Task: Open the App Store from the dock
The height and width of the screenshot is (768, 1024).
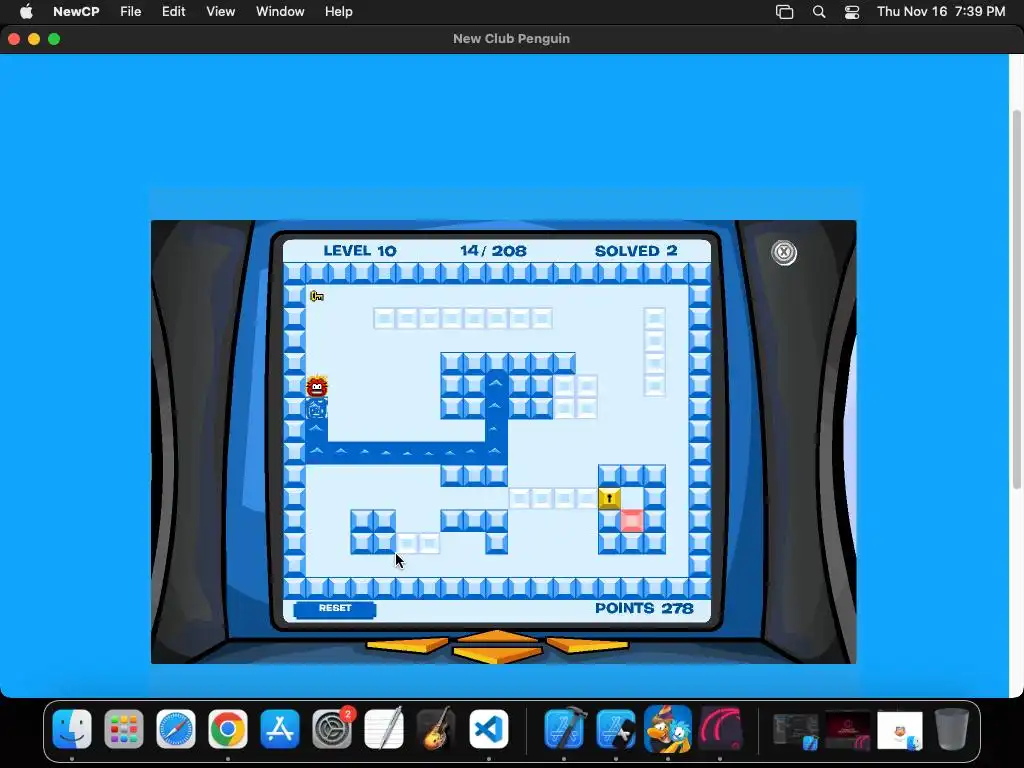Action: (x=280, y=729)
